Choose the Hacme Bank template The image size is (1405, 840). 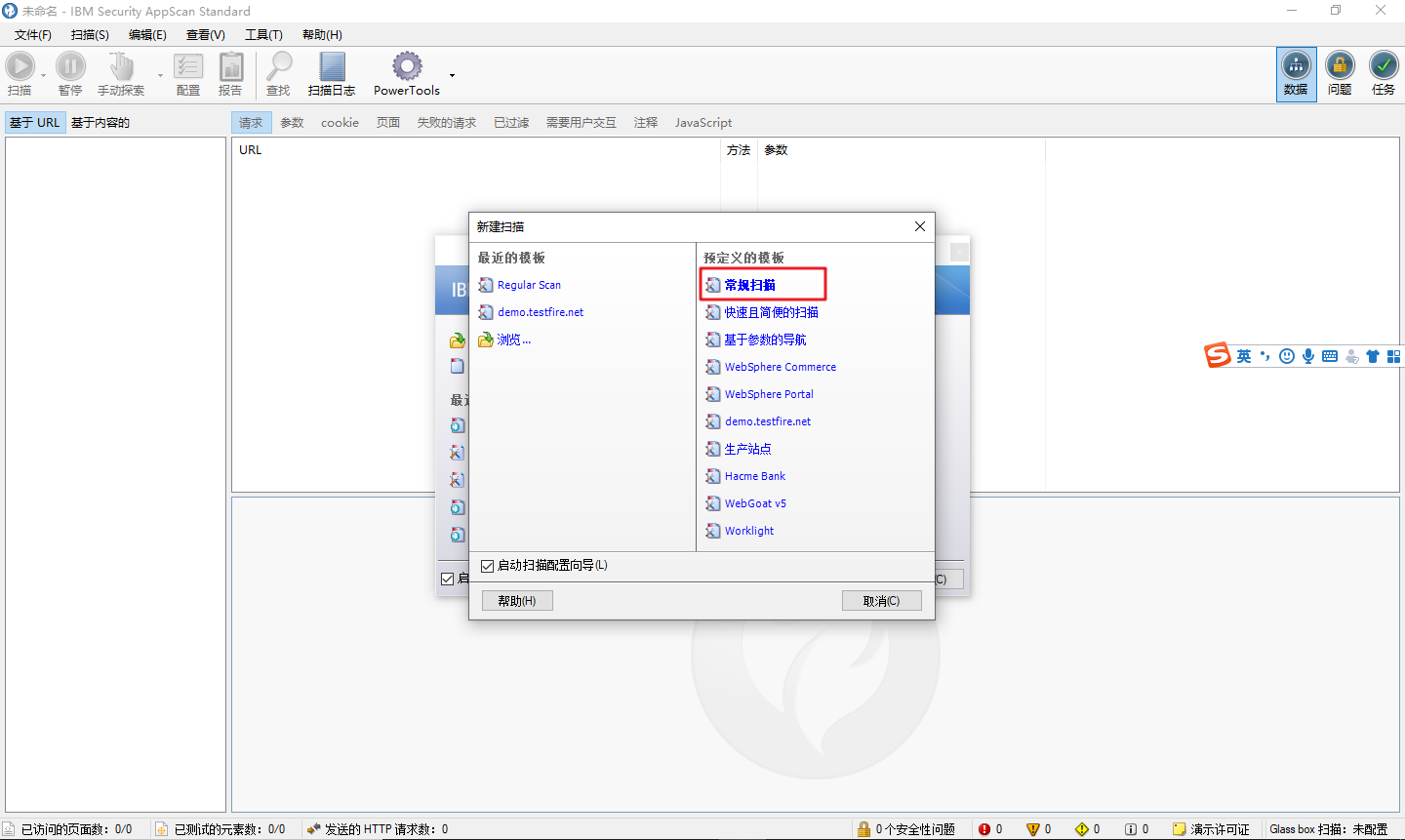coord(755,476)
